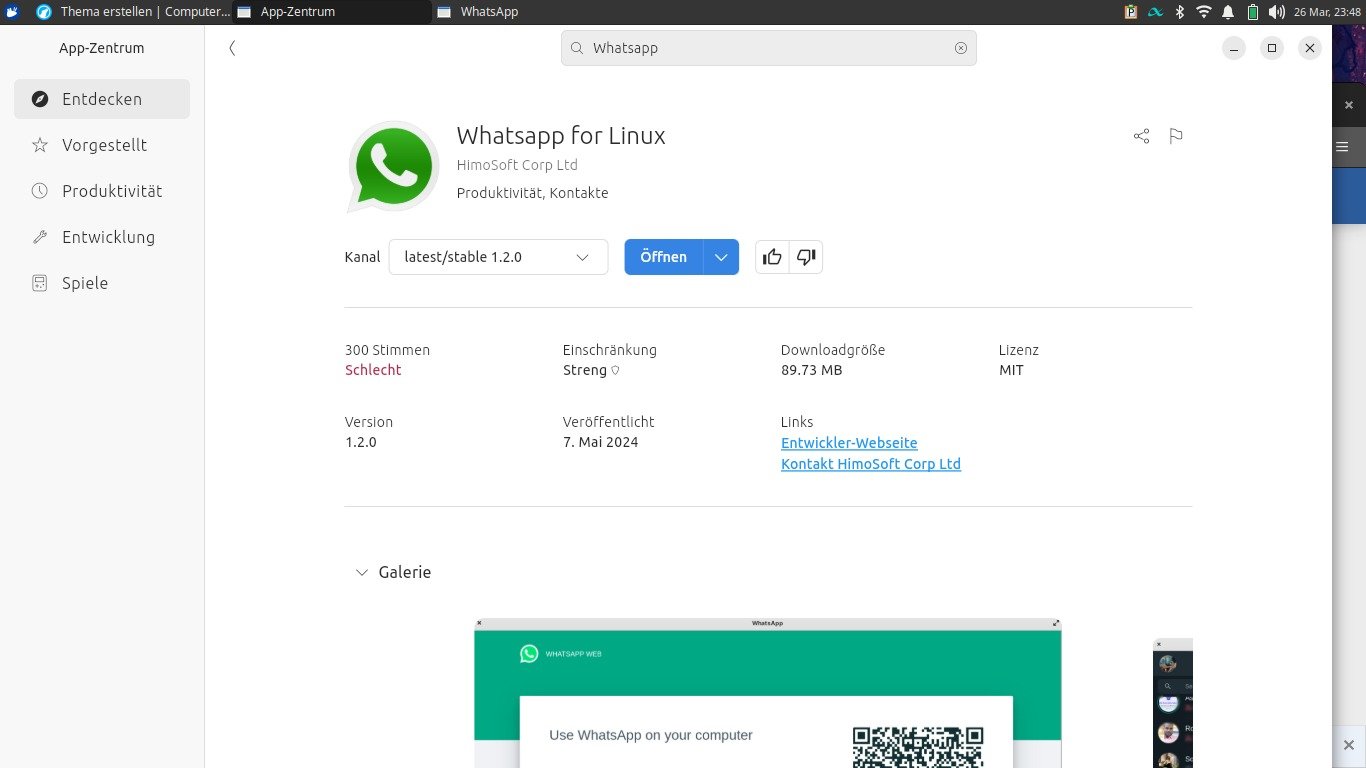Minimize the App-Zentrum window
This screenshot has width=1366, height=768.
pos(1234,48)
